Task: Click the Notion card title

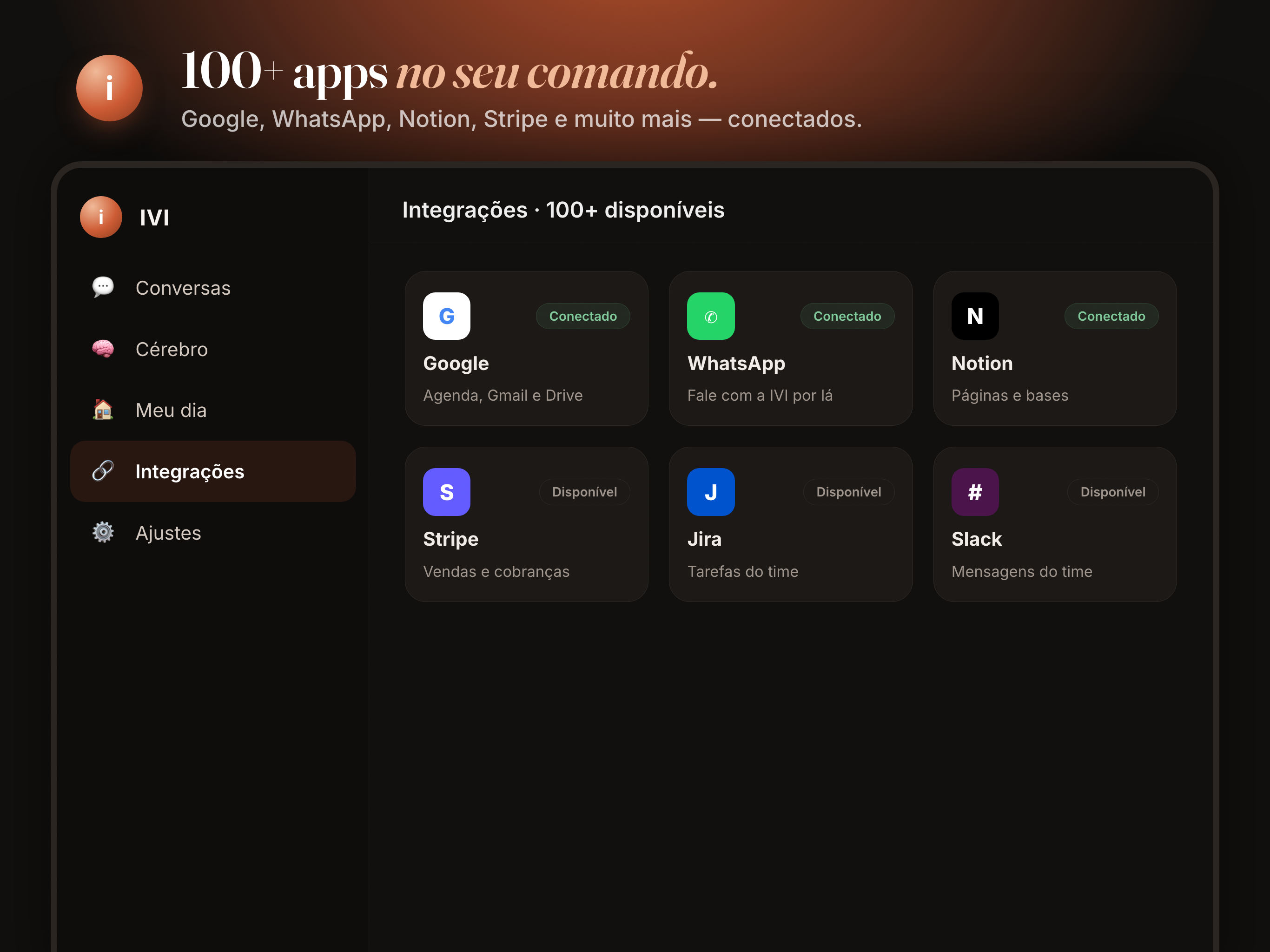Action: 982,364
